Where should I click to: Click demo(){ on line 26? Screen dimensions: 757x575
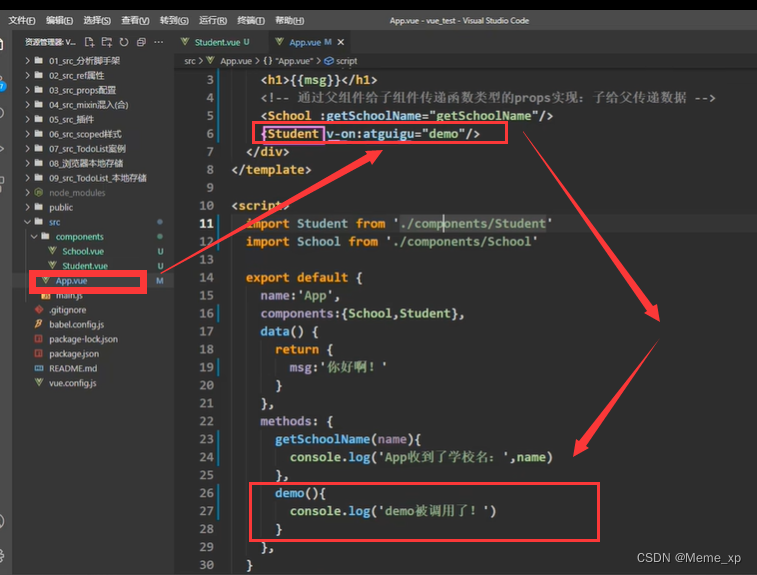point(300,493)
